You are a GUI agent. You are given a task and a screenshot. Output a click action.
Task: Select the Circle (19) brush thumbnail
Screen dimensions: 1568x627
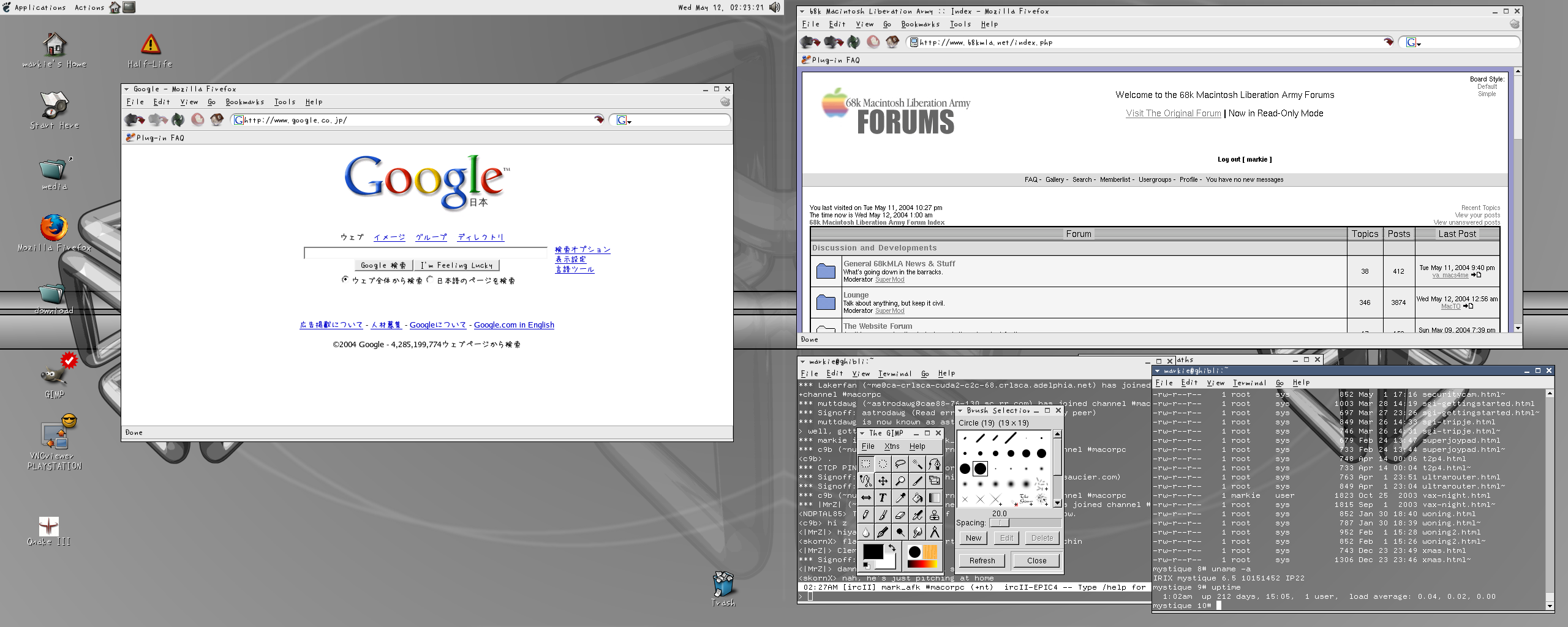click(x=980, y=468)
